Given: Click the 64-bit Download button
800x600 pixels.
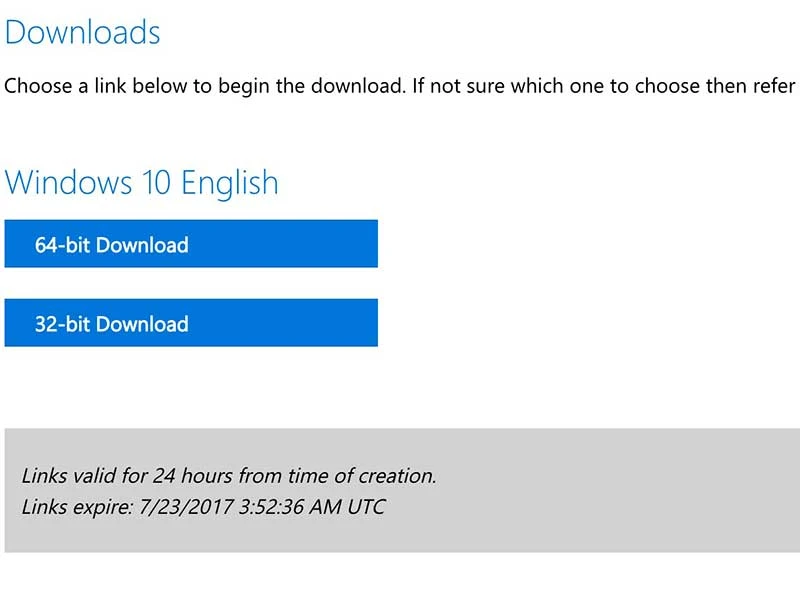Looking at the screenshot, I should tap(190, 244).
